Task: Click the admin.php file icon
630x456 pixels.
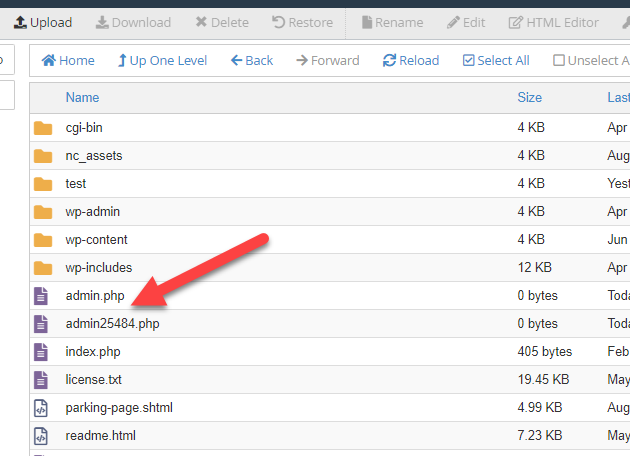Action: 41,296
